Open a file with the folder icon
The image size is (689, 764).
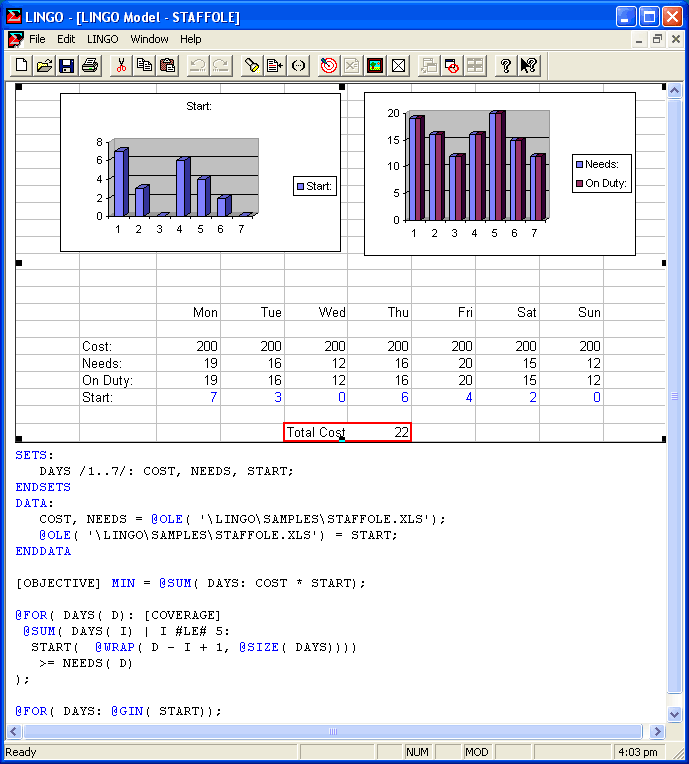click(44, 66)
